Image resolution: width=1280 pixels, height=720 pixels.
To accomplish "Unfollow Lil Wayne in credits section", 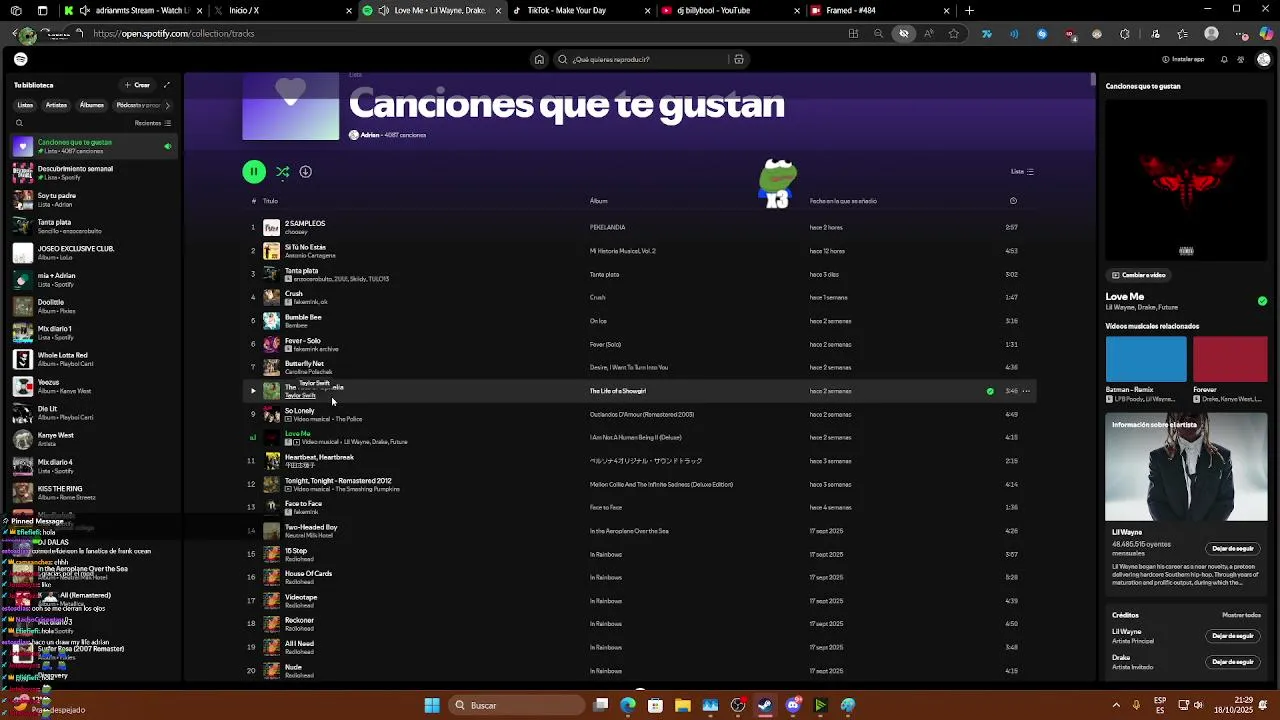I will click(1232, 635).
